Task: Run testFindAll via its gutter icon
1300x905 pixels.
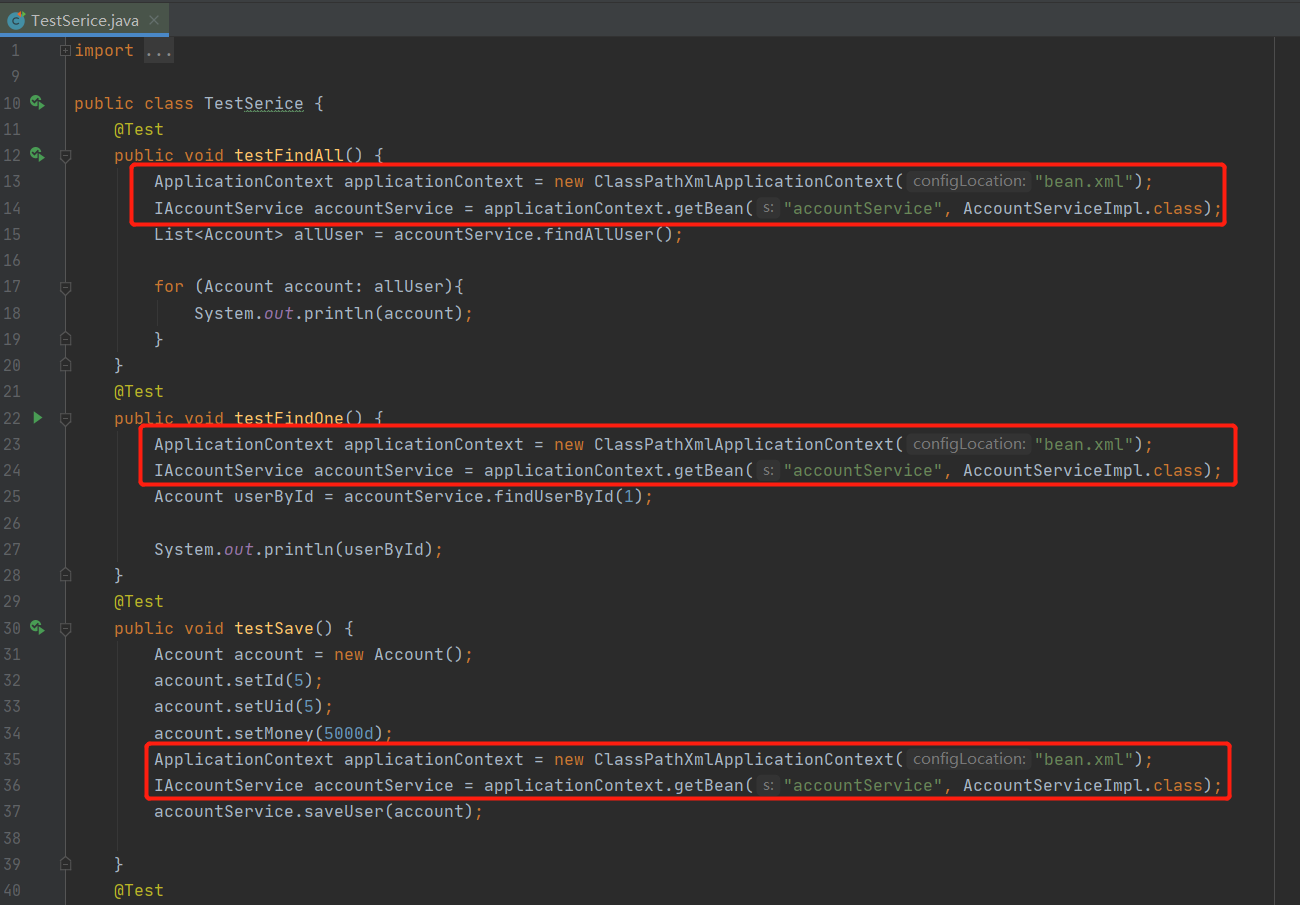Action: [x=37, y=154]
